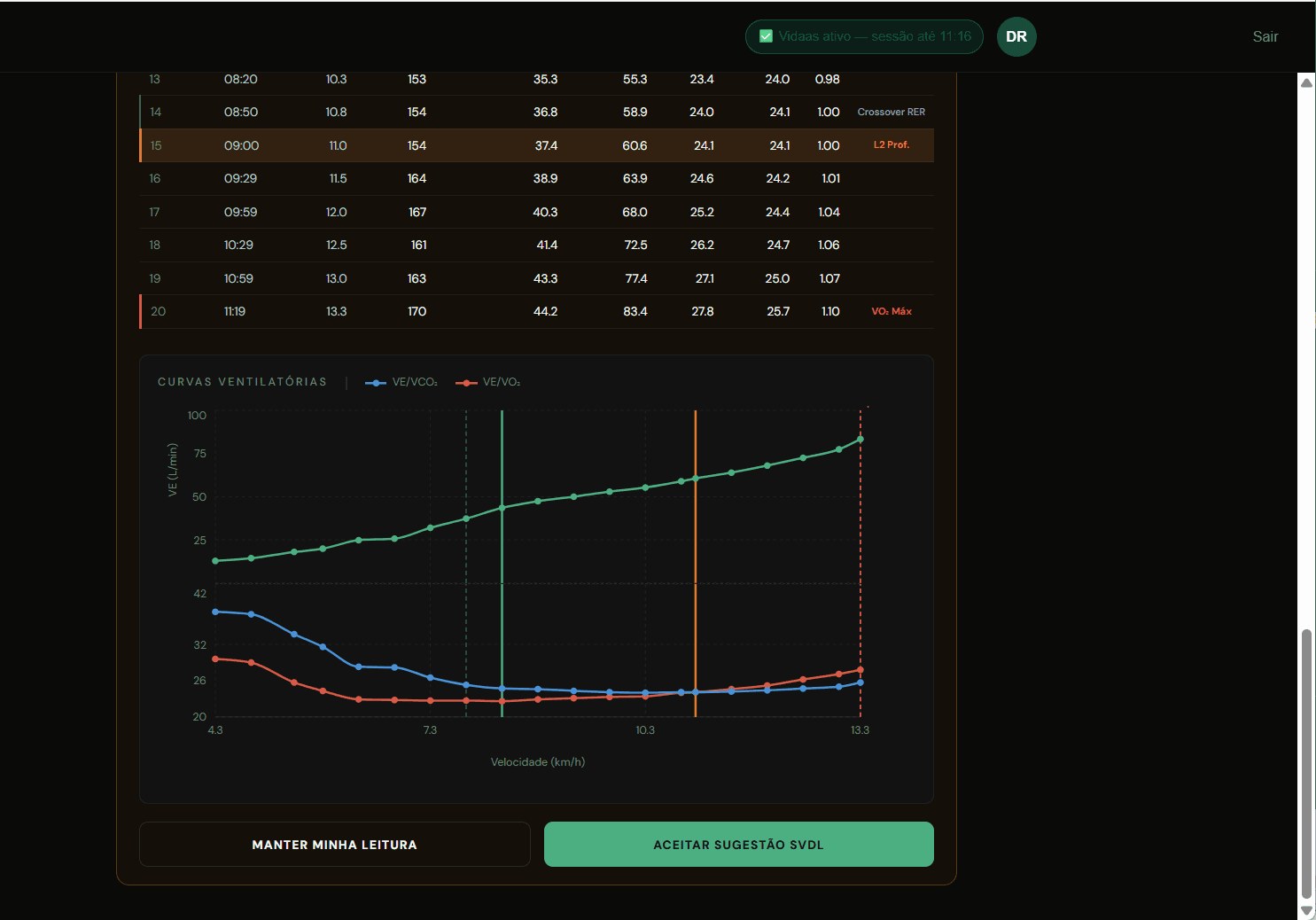1316x920 pixels.
Task: Click the time cell '09:59'
Action: pos(240,213)
